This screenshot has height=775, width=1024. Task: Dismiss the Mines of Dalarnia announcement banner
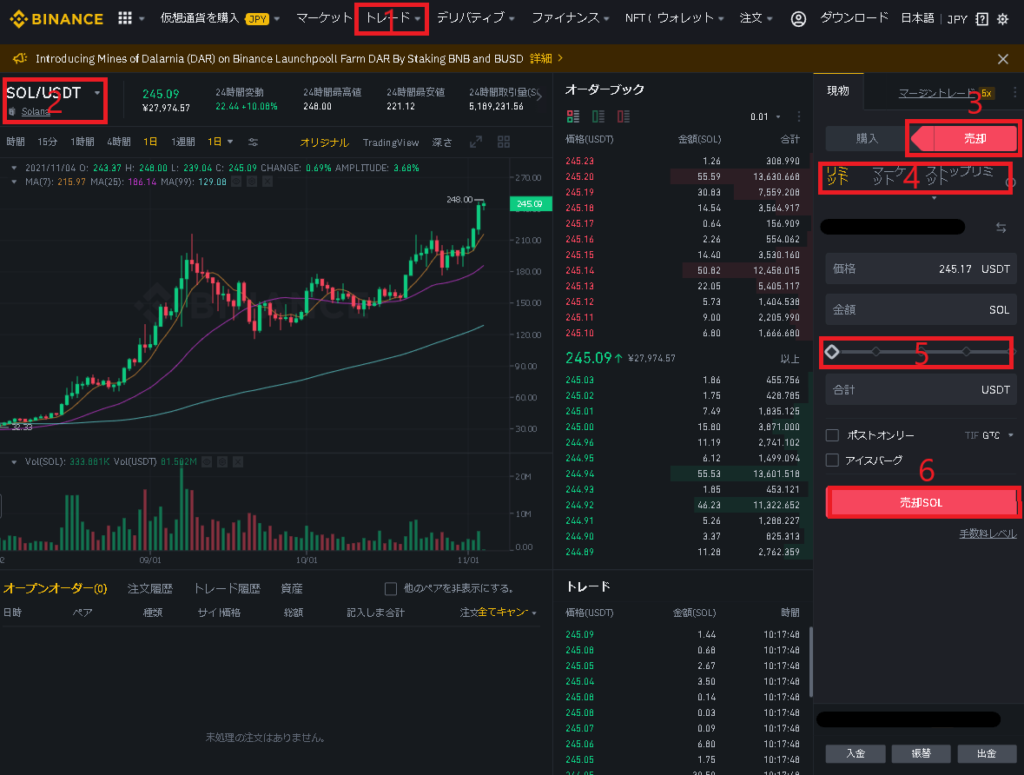coord(1003,59)
